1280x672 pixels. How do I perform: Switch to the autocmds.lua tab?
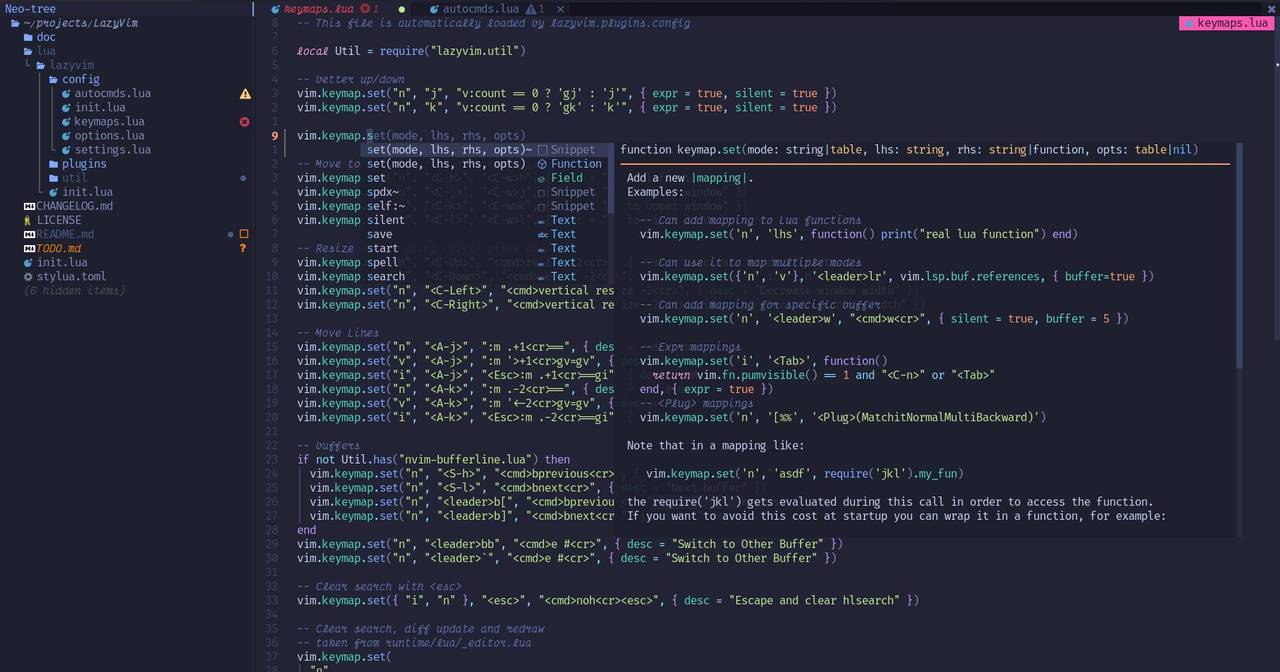[481, 9]
